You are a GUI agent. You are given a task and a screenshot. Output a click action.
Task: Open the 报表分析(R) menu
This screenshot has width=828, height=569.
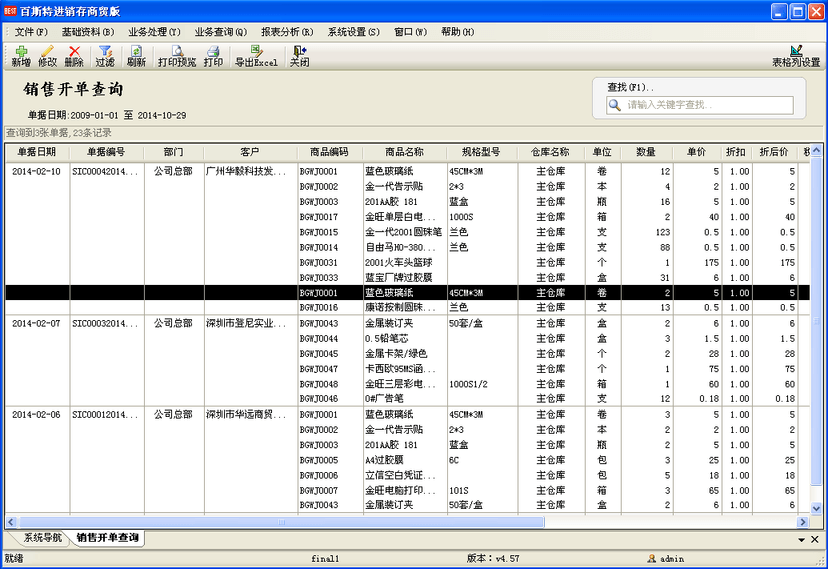287,32
